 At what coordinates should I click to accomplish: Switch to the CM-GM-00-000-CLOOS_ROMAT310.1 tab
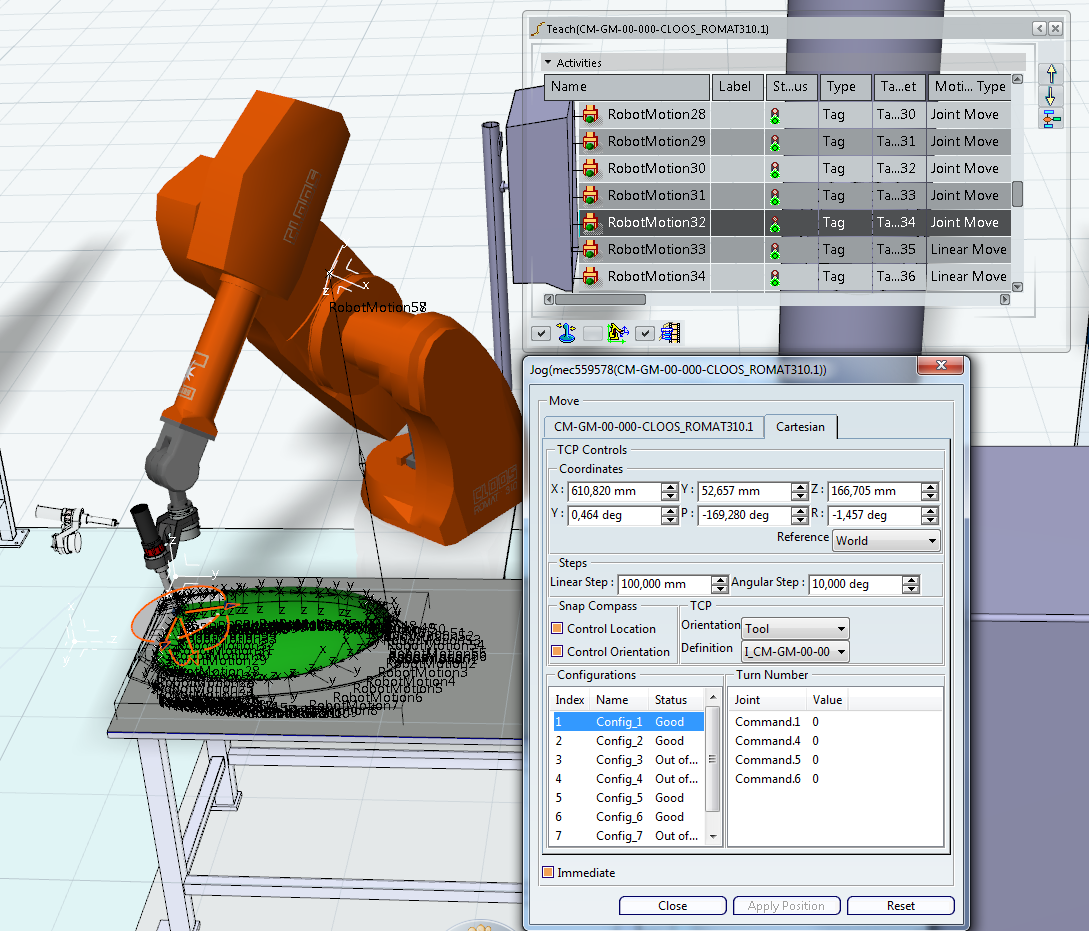pos(653,427)
